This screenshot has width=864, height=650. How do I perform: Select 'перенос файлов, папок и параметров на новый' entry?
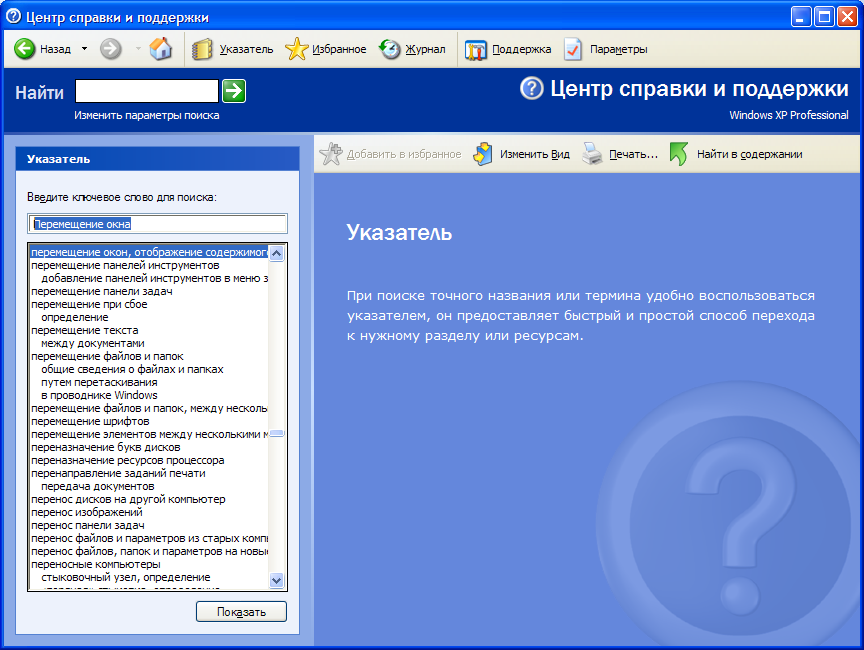[149, 551]
